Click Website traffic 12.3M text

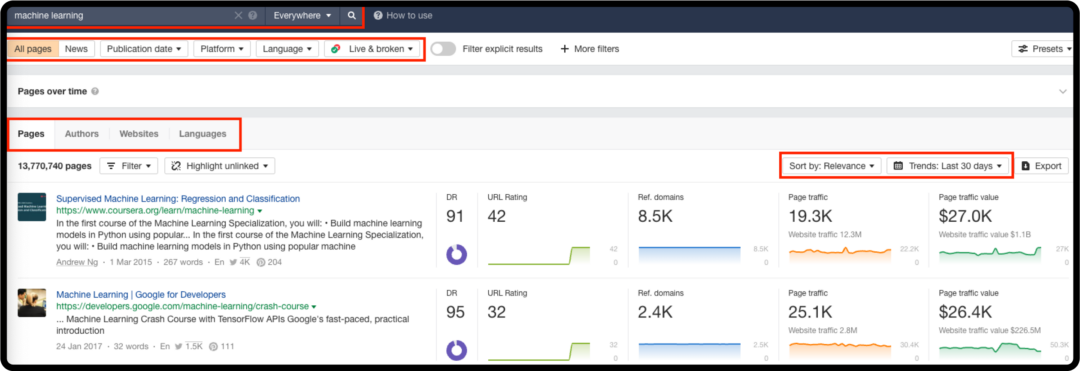[826, 235]
